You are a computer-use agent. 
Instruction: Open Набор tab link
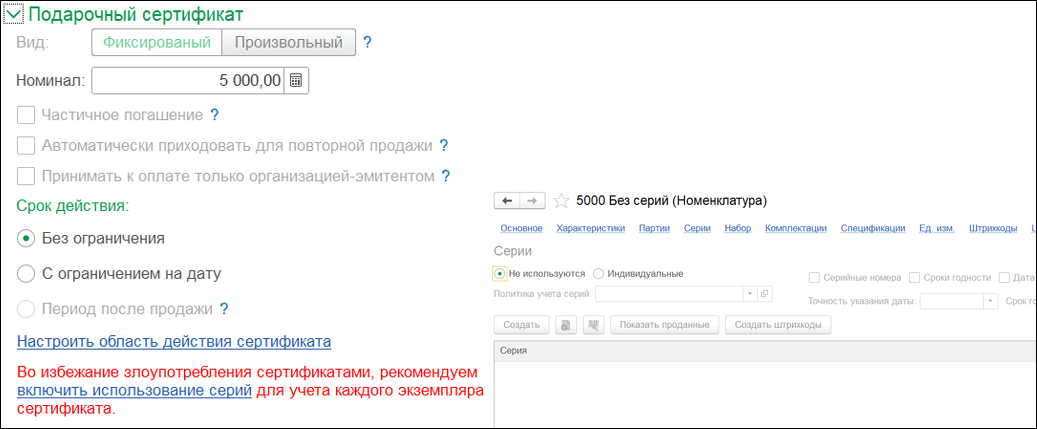(x=737, y=229)
